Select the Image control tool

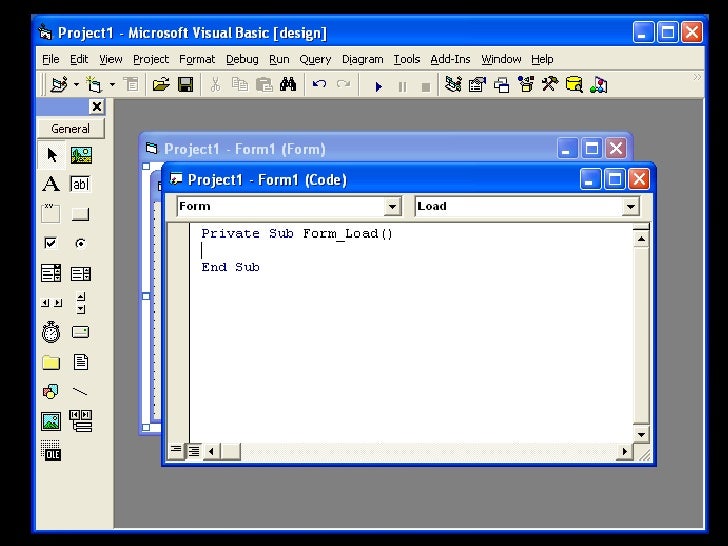tap(51, 422)
